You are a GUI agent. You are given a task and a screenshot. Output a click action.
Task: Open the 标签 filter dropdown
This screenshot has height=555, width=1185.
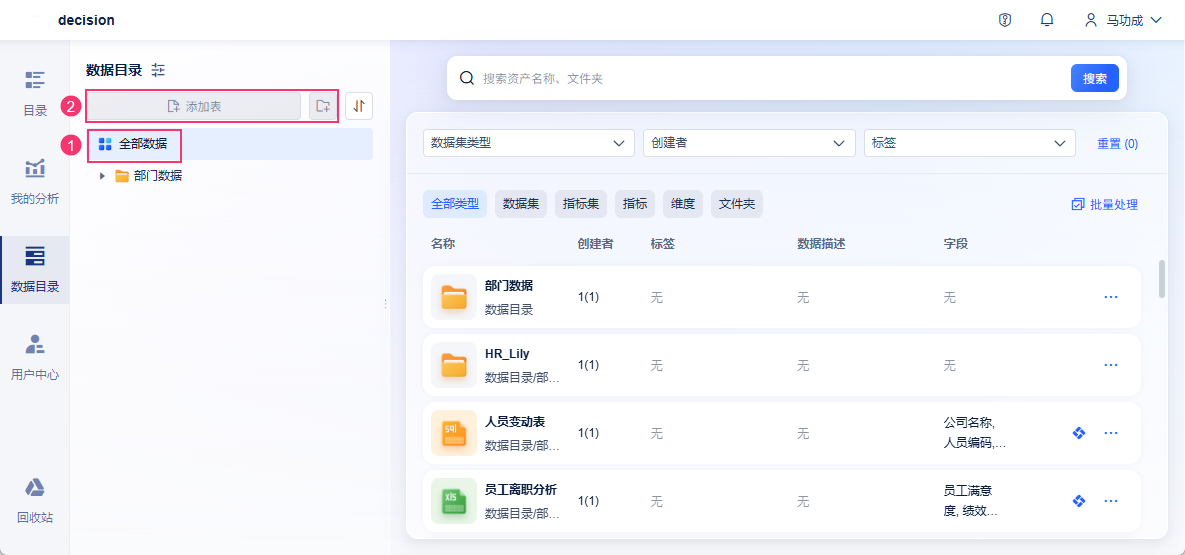coord(968,143)
